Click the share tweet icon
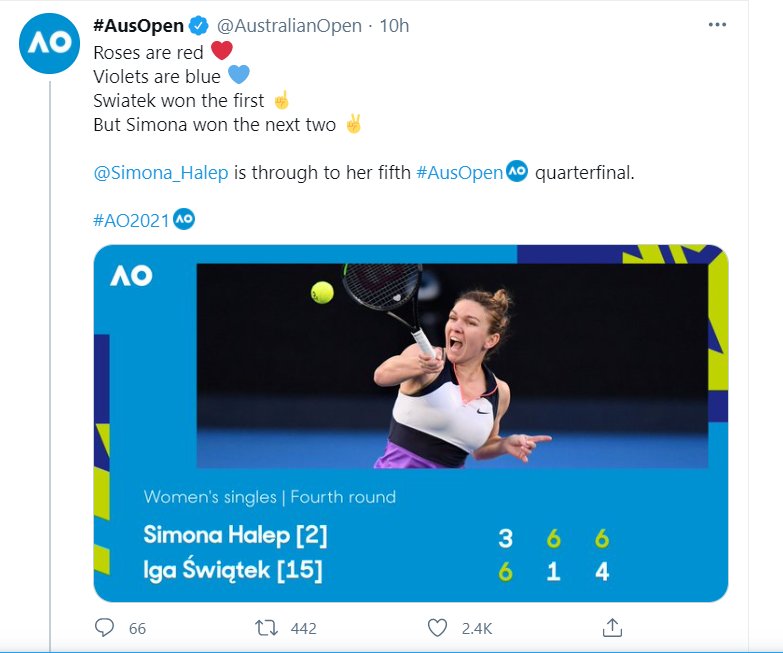Image resolution: width=783 pixels, height=653 pixels. pos(613,628)
